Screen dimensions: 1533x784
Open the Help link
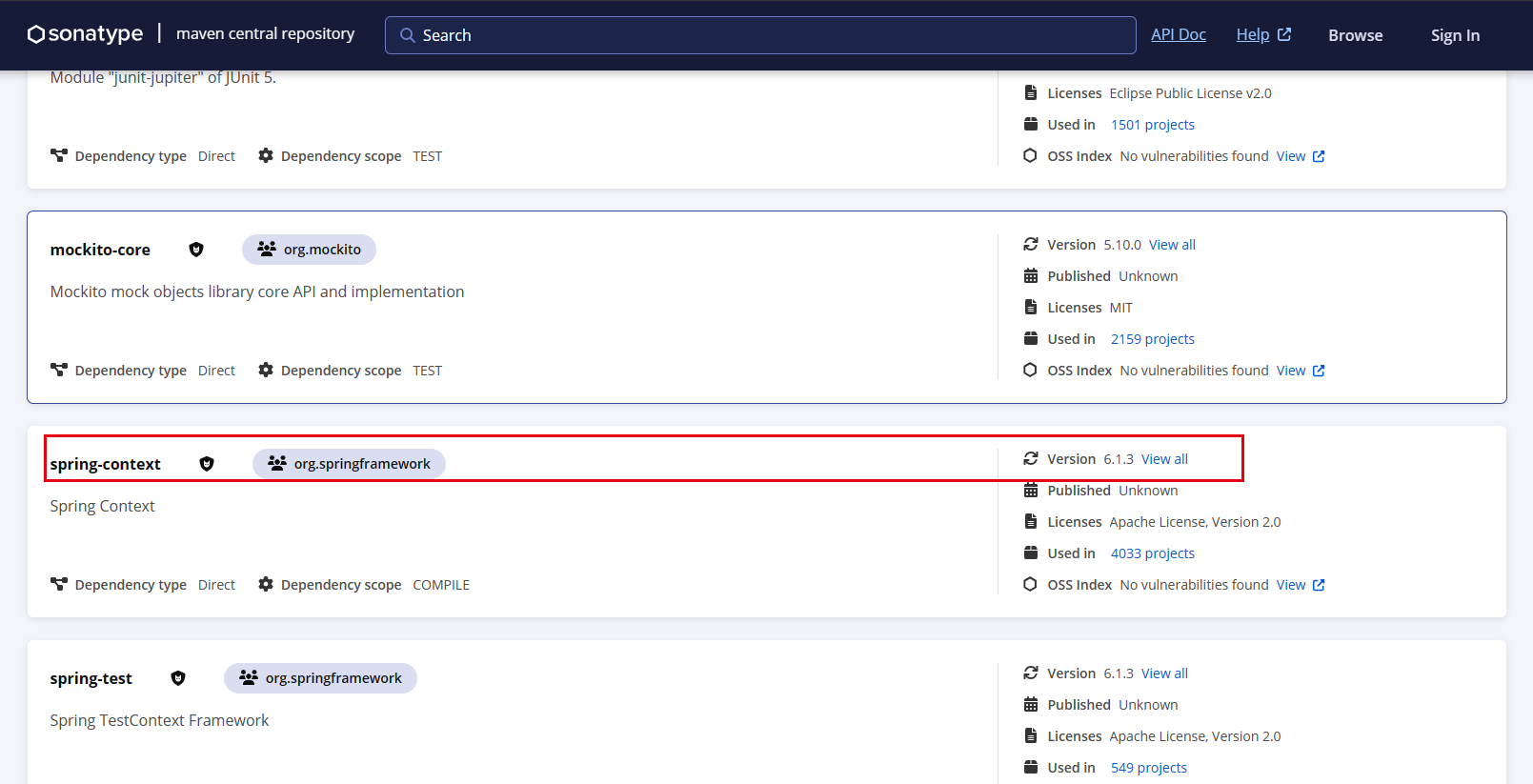1252,34
